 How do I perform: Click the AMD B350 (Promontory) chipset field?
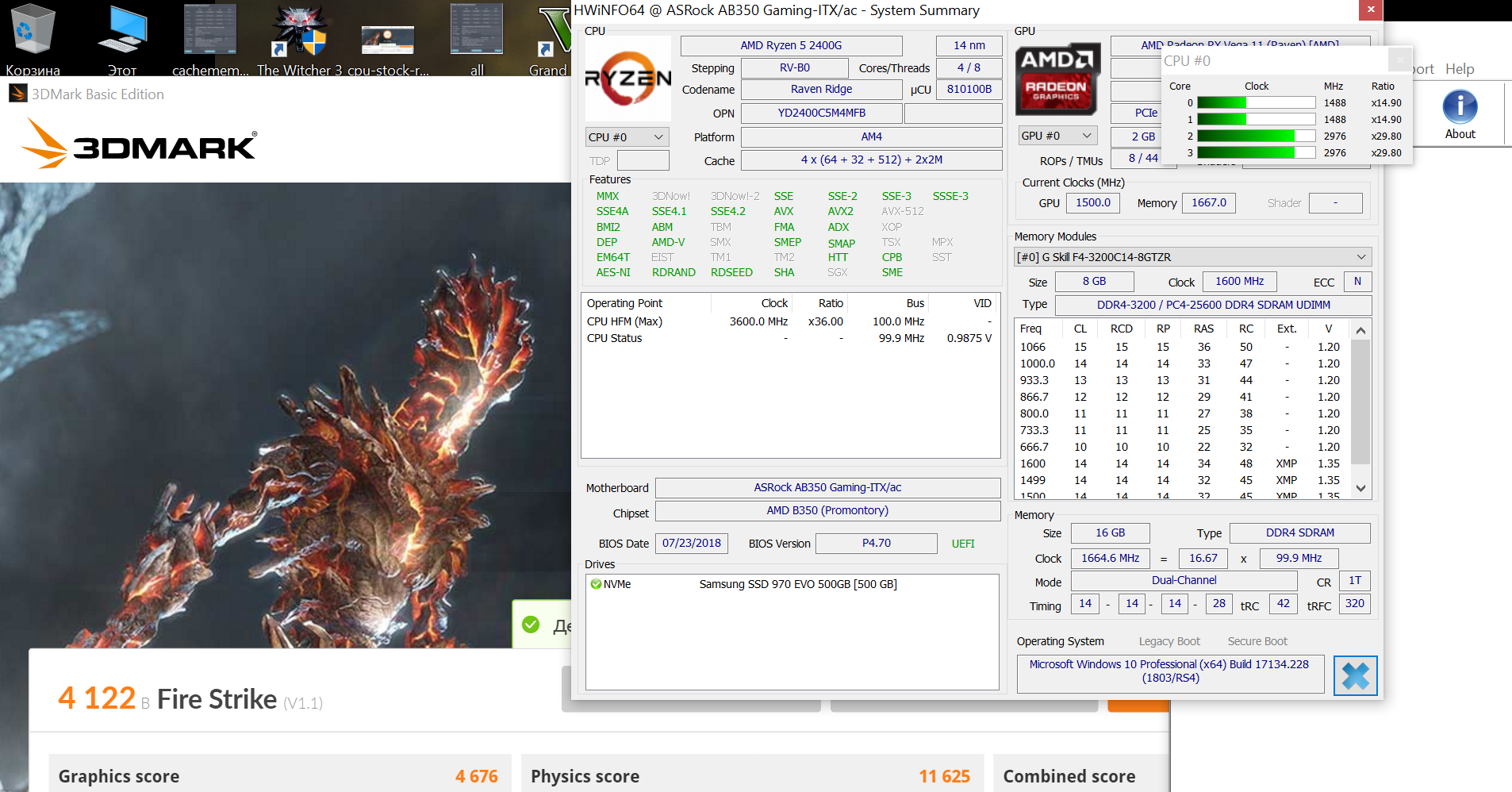(827, 510)
